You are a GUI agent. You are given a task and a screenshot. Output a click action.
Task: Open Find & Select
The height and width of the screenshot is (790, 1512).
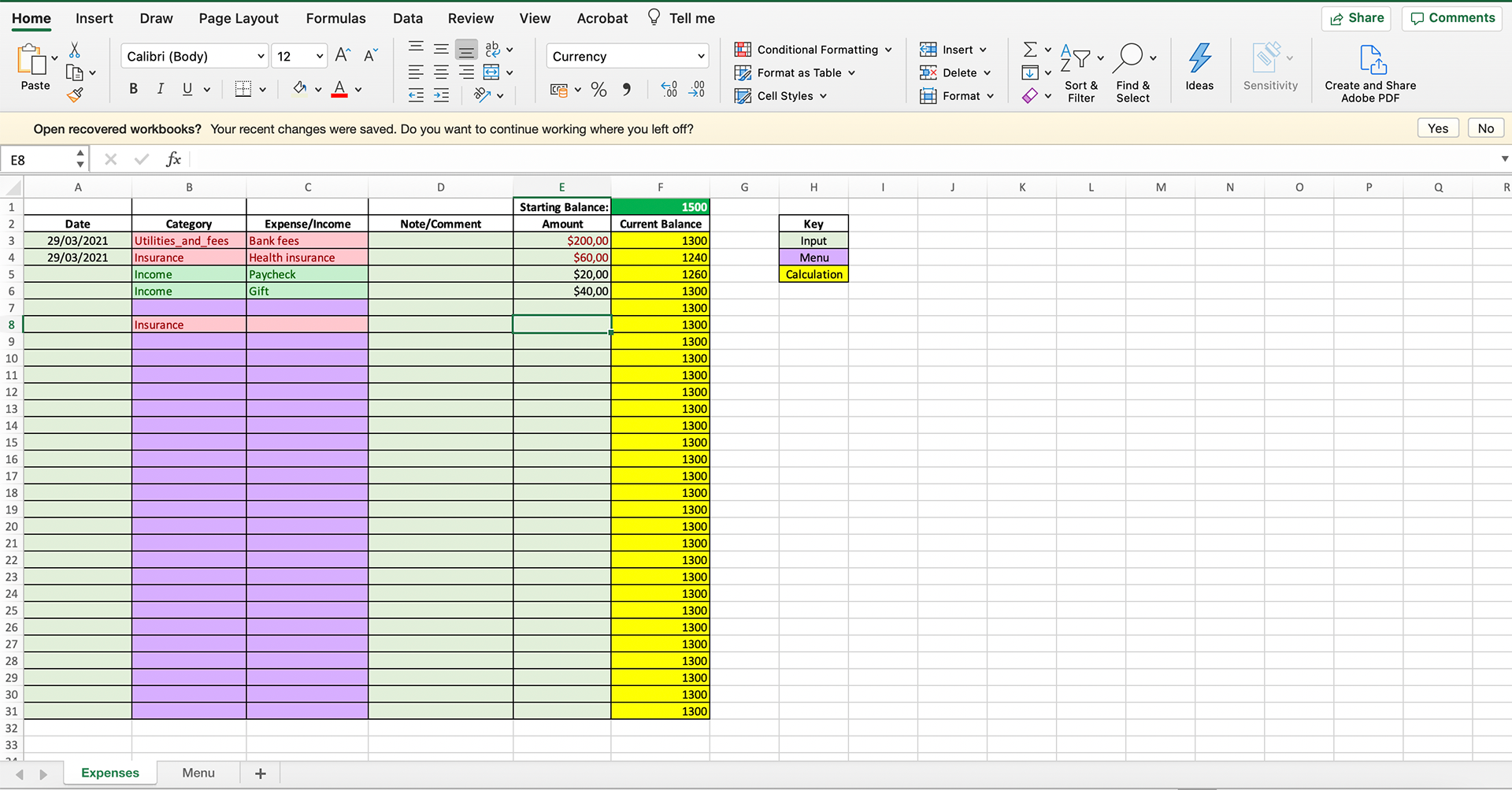coord(1133,72)
